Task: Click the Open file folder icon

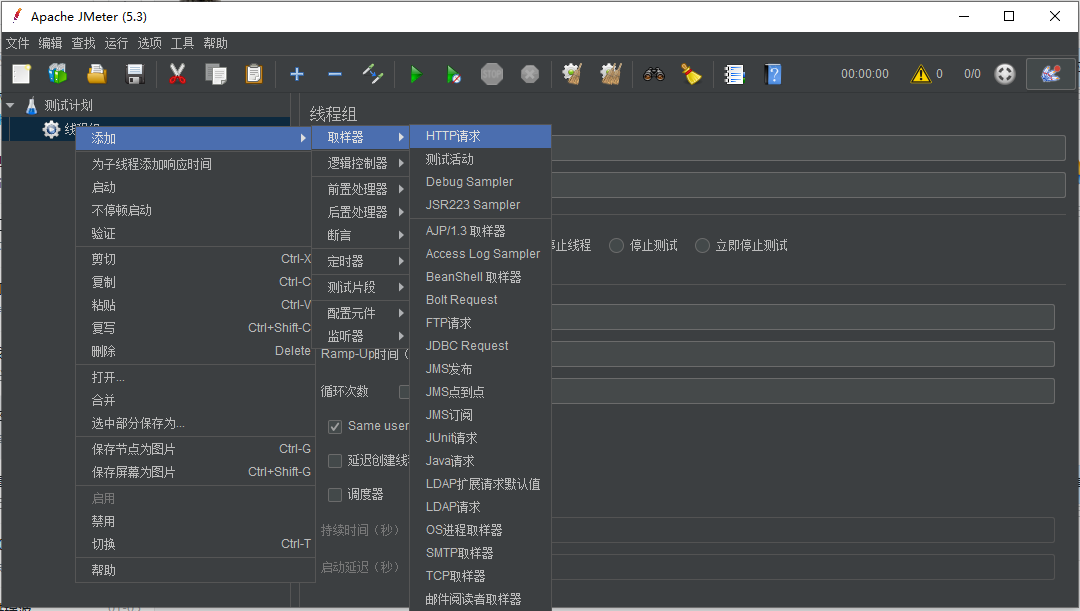Action: tap(96, 74)
